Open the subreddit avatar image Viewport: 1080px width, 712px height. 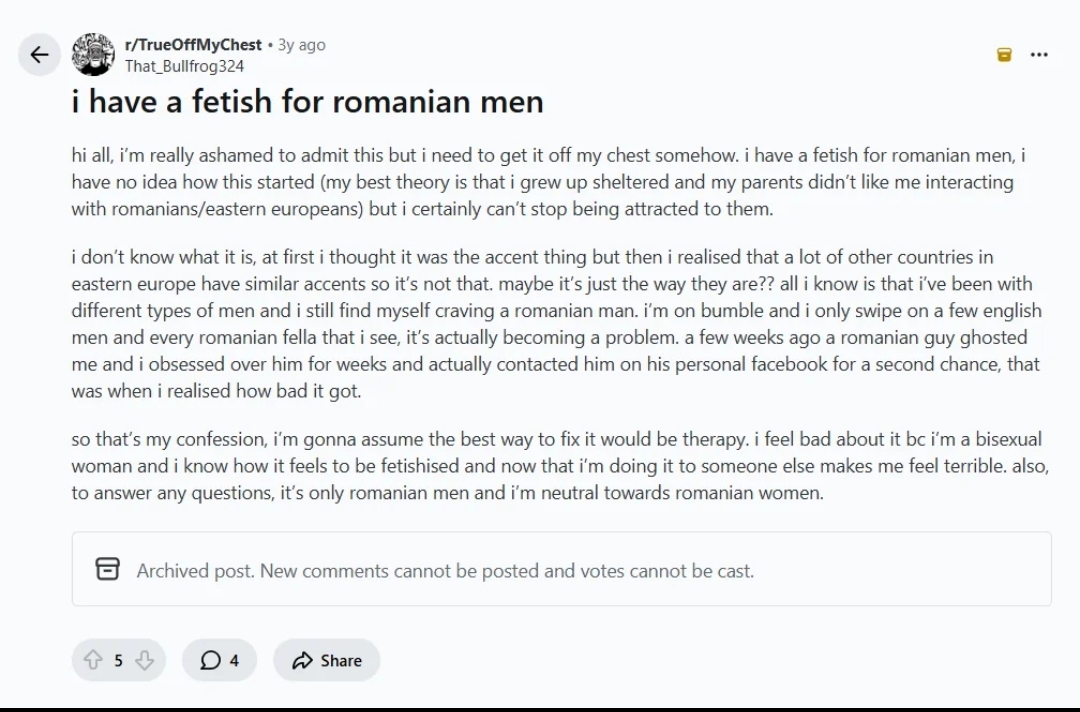tap(94, 55)
